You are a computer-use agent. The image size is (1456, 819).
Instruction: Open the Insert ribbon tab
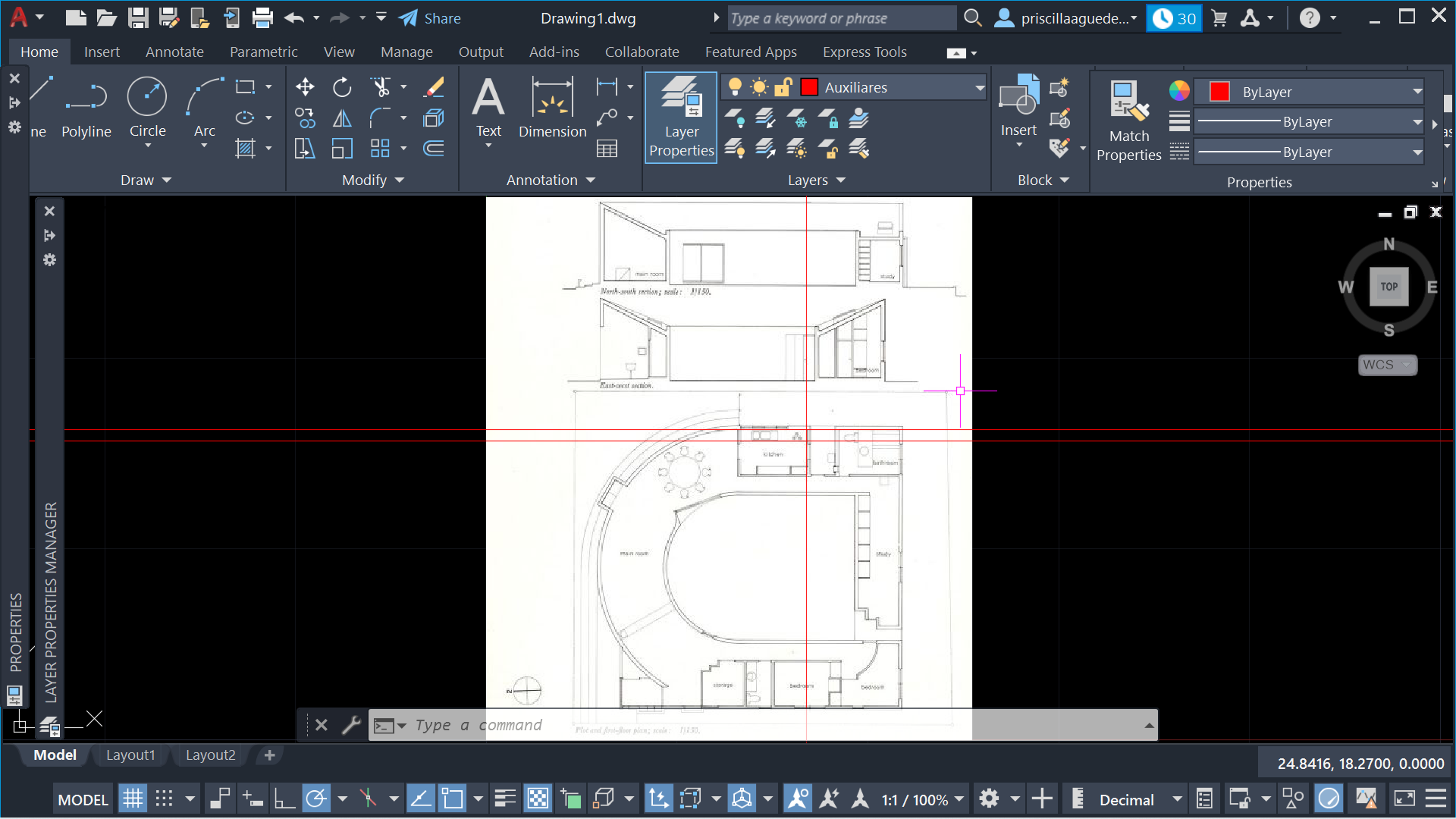[x=102, y=52]
